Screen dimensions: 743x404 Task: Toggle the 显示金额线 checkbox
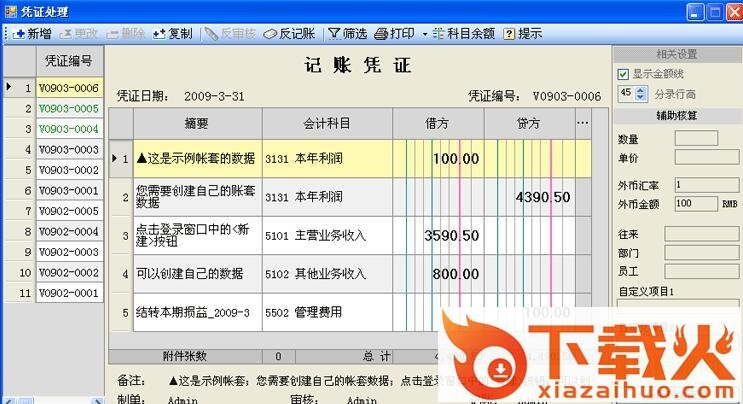click(x=623, y=74)
